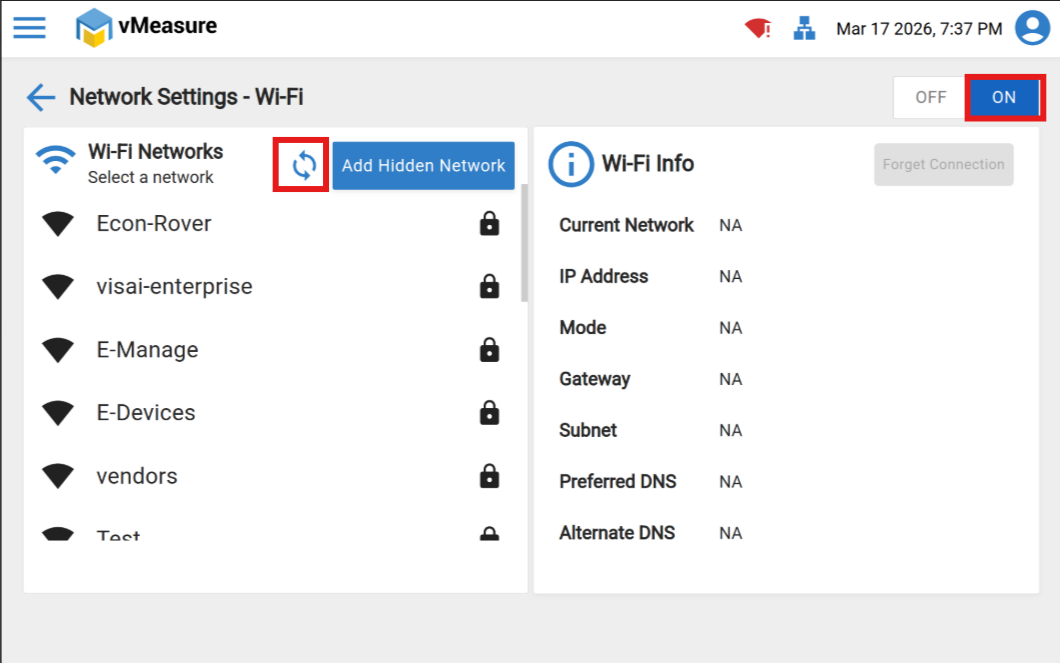Open the user profile avatar

tap(1032, 28)
